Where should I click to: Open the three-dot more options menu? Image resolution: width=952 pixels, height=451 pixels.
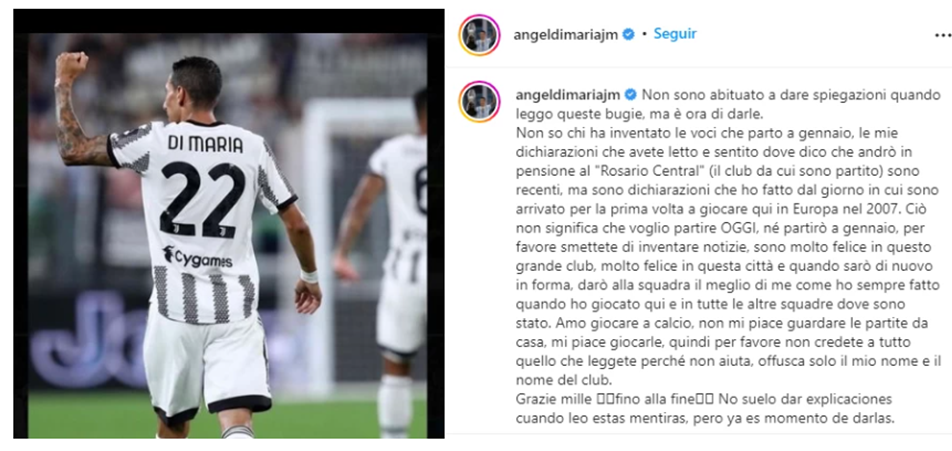943,35
